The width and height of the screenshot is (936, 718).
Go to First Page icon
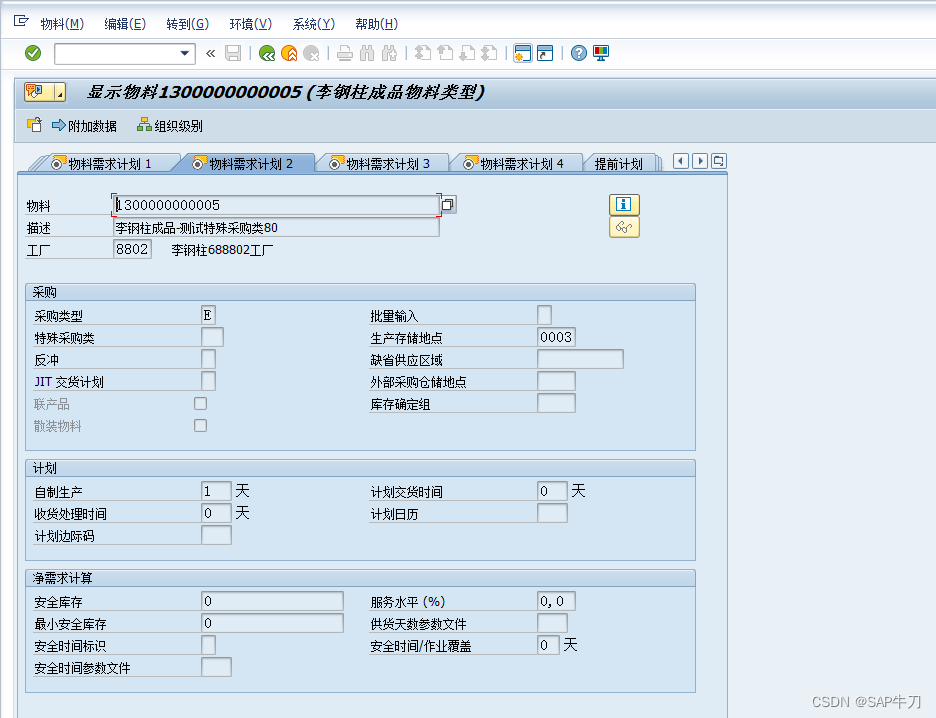click(x=423, y=53)
